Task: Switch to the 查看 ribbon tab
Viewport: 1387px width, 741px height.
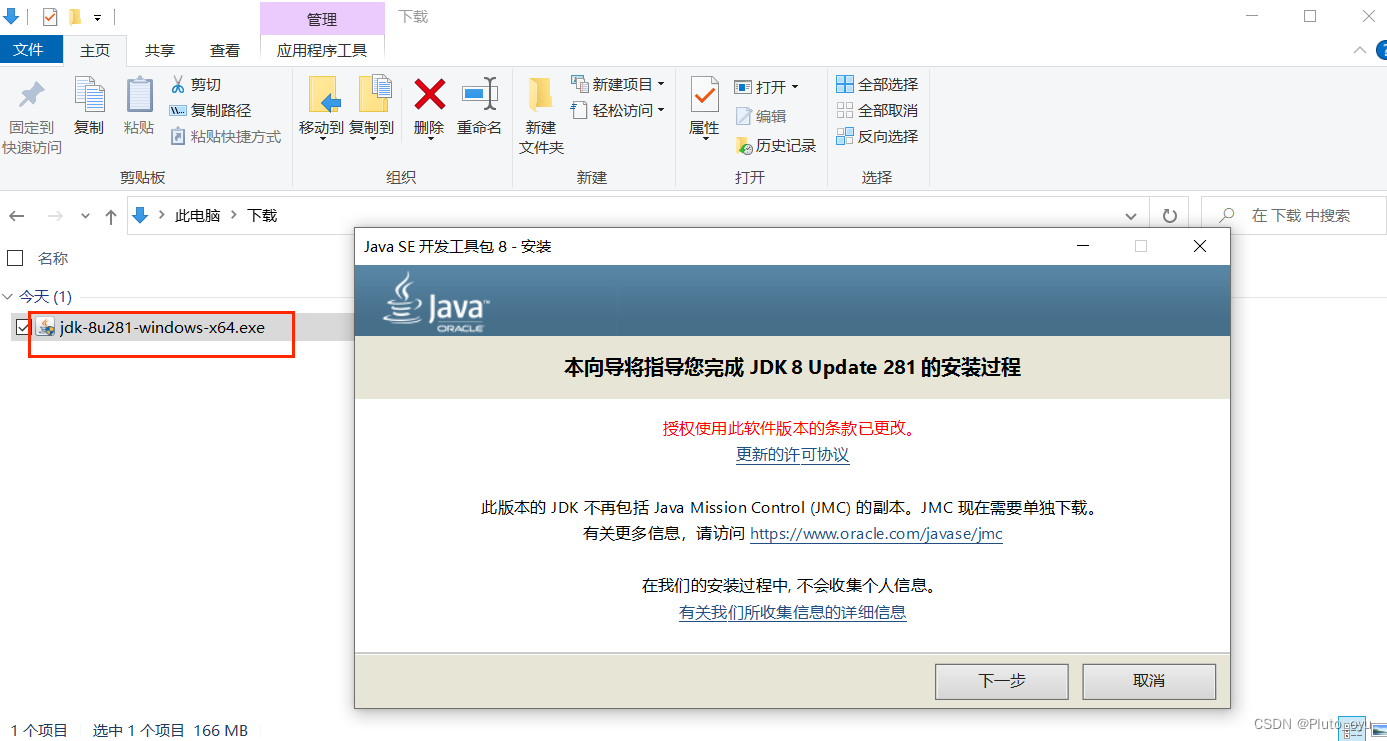Action: [x=224, y=50]
